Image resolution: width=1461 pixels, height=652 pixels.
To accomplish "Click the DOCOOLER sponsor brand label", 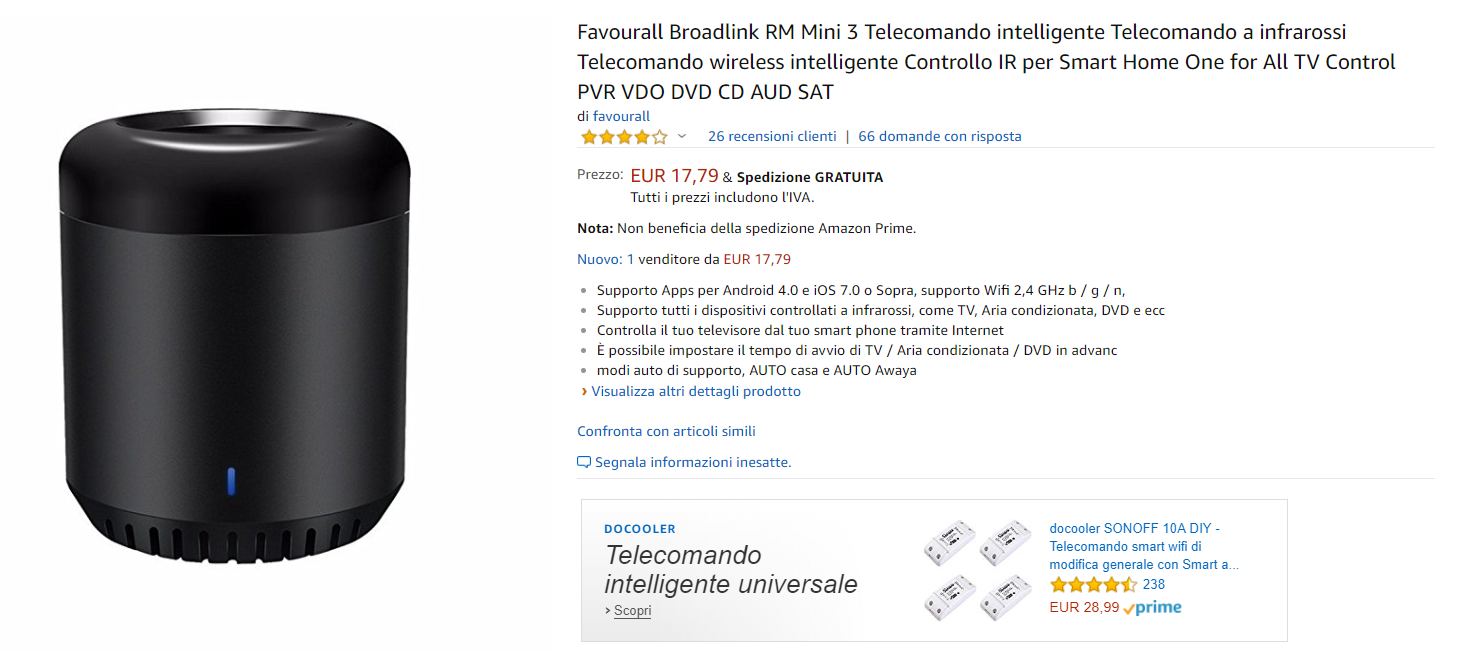I will pos(640,529).
